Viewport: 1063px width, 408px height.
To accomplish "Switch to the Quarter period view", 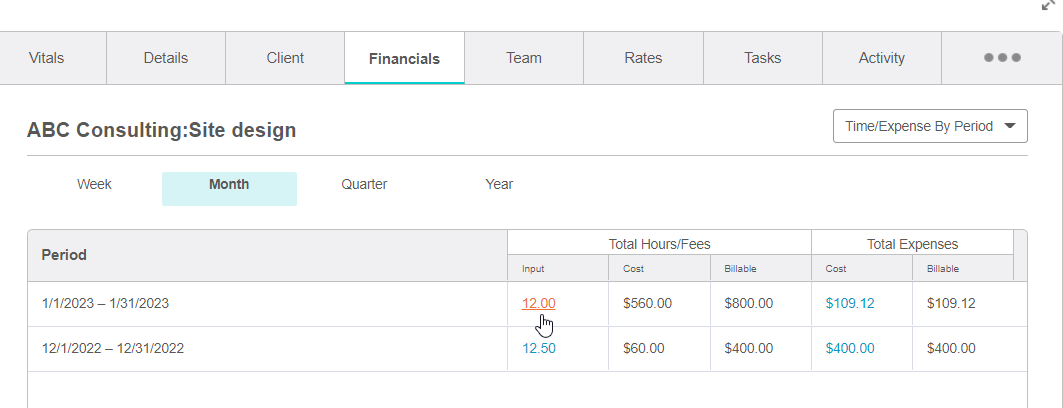I will (364, 185).
